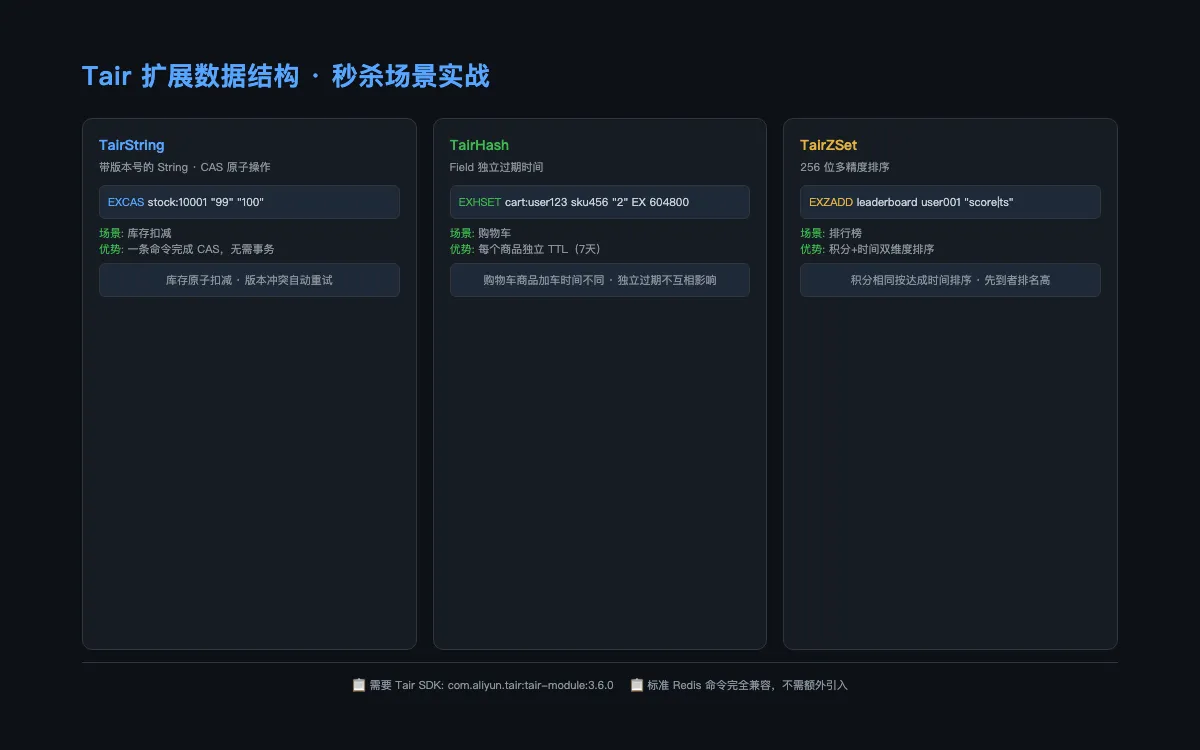The width and height of the screenshot is (1200, 750).
Task: Click the box '库存原子扣减 · 版本冲突自动重试'
Action: [249, 280]
